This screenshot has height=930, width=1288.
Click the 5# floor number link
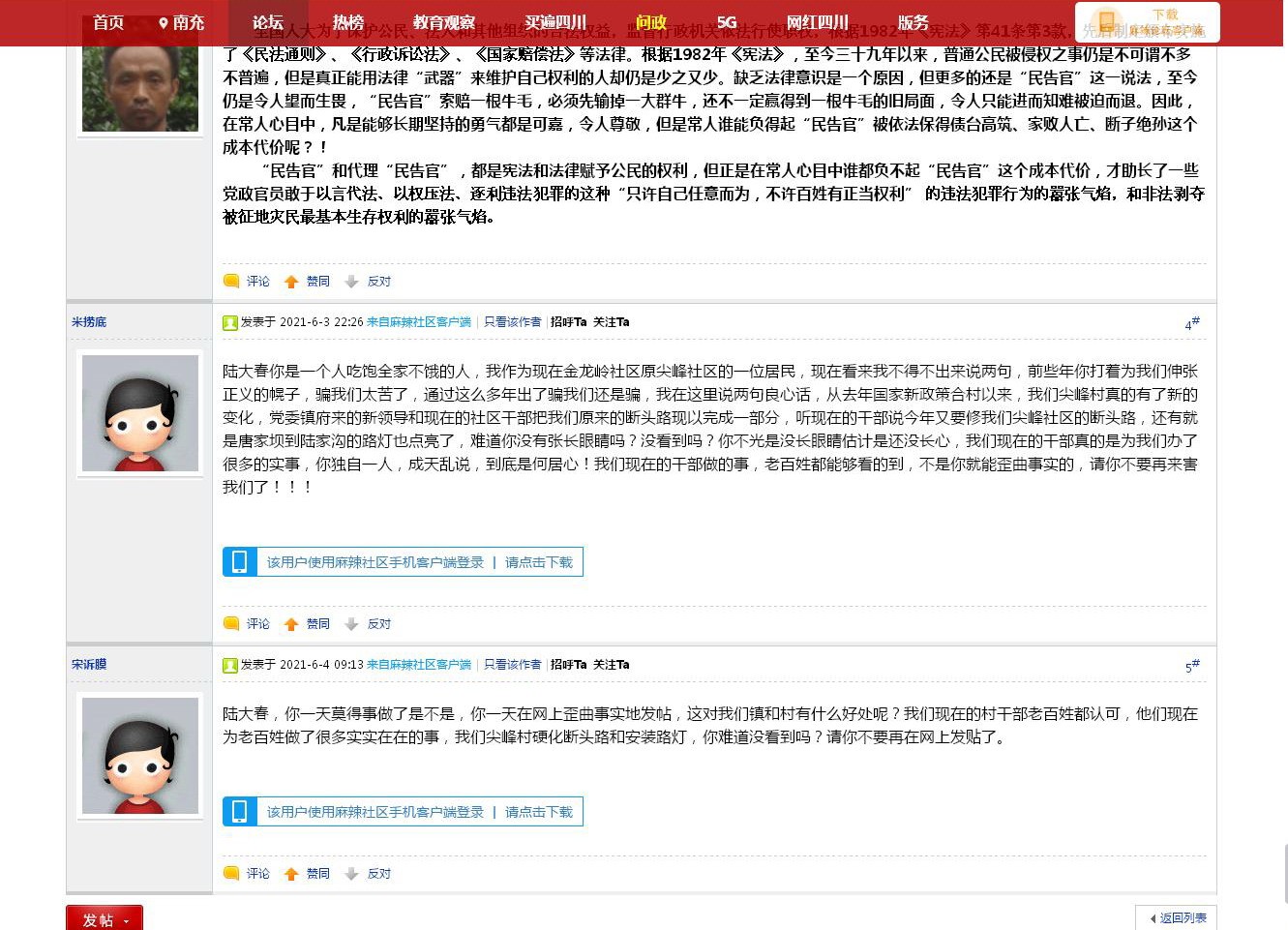[x=1191, y=667]
